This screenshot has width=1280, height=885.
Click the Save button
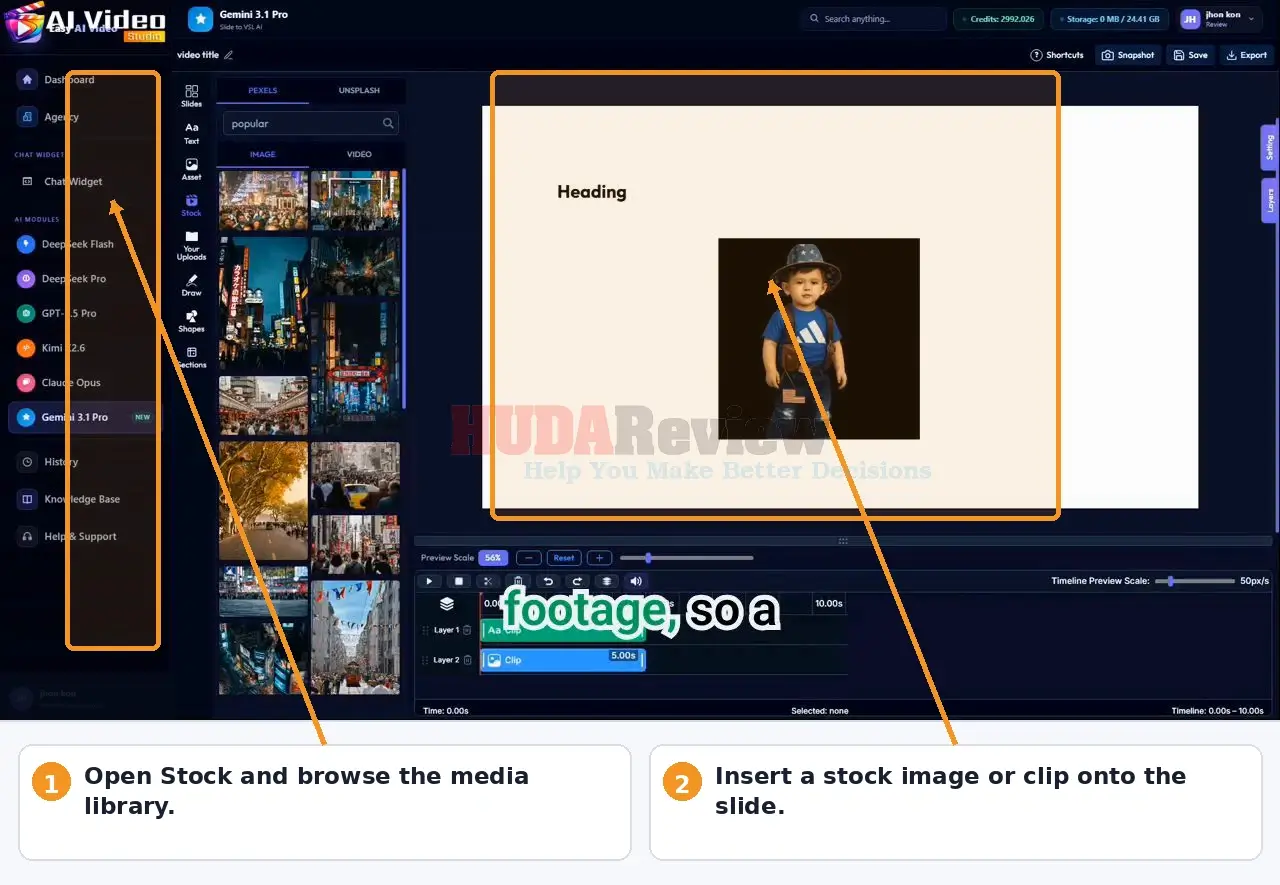1191,55
